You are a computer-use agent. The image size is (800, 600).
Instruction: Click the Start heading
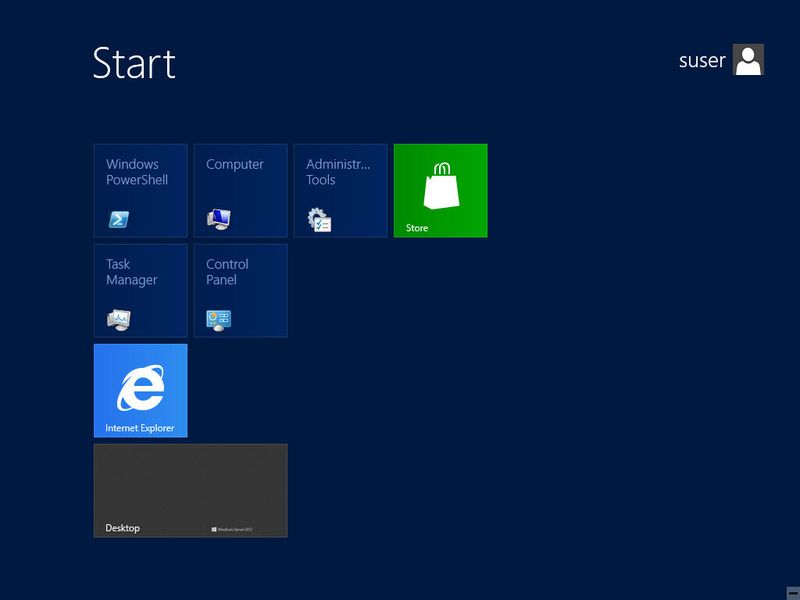tap(134, 64)
